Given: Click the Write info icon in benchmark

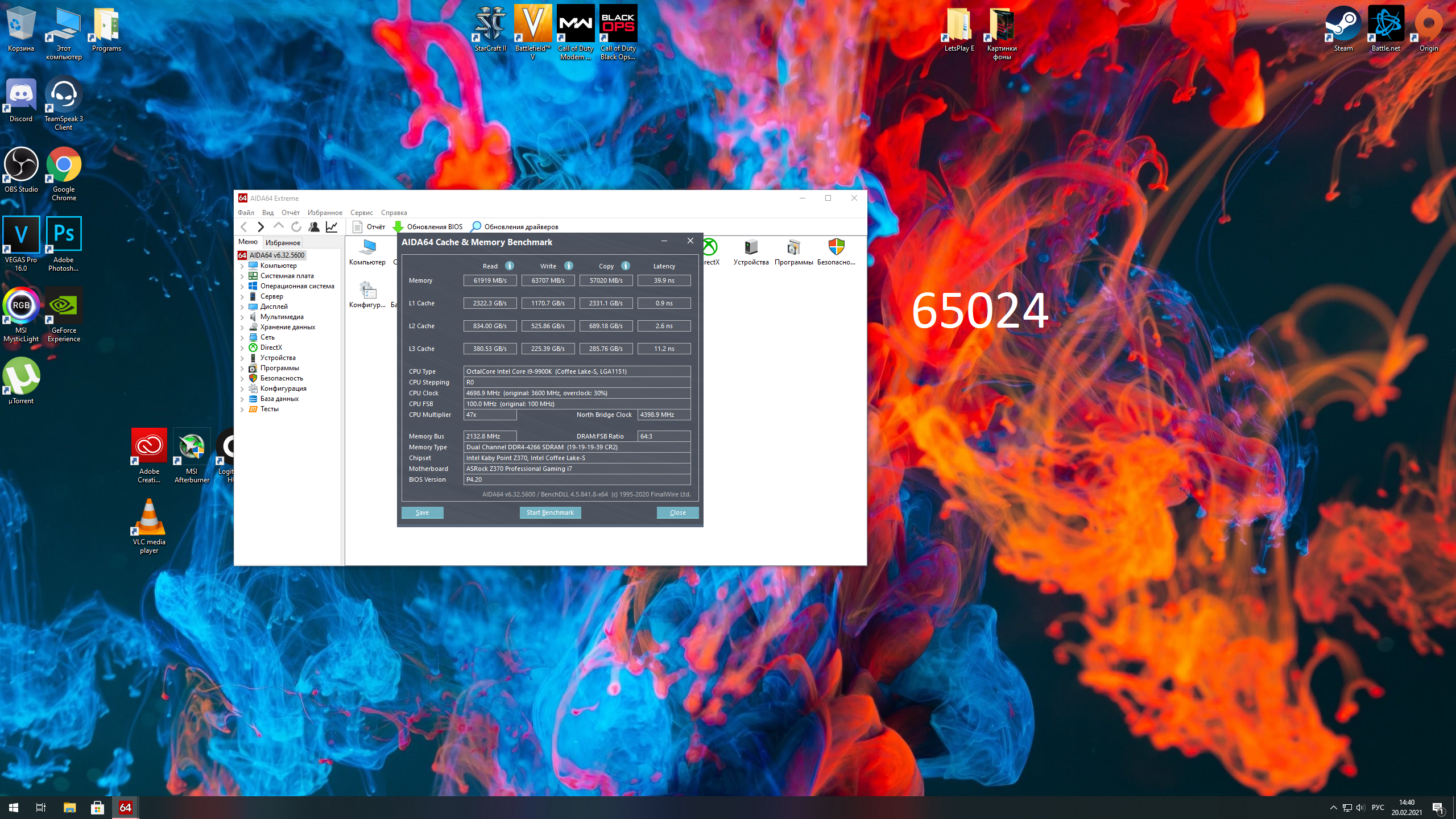Looking at the screenshot, I should pyautogui.click(x=569, y=266).
